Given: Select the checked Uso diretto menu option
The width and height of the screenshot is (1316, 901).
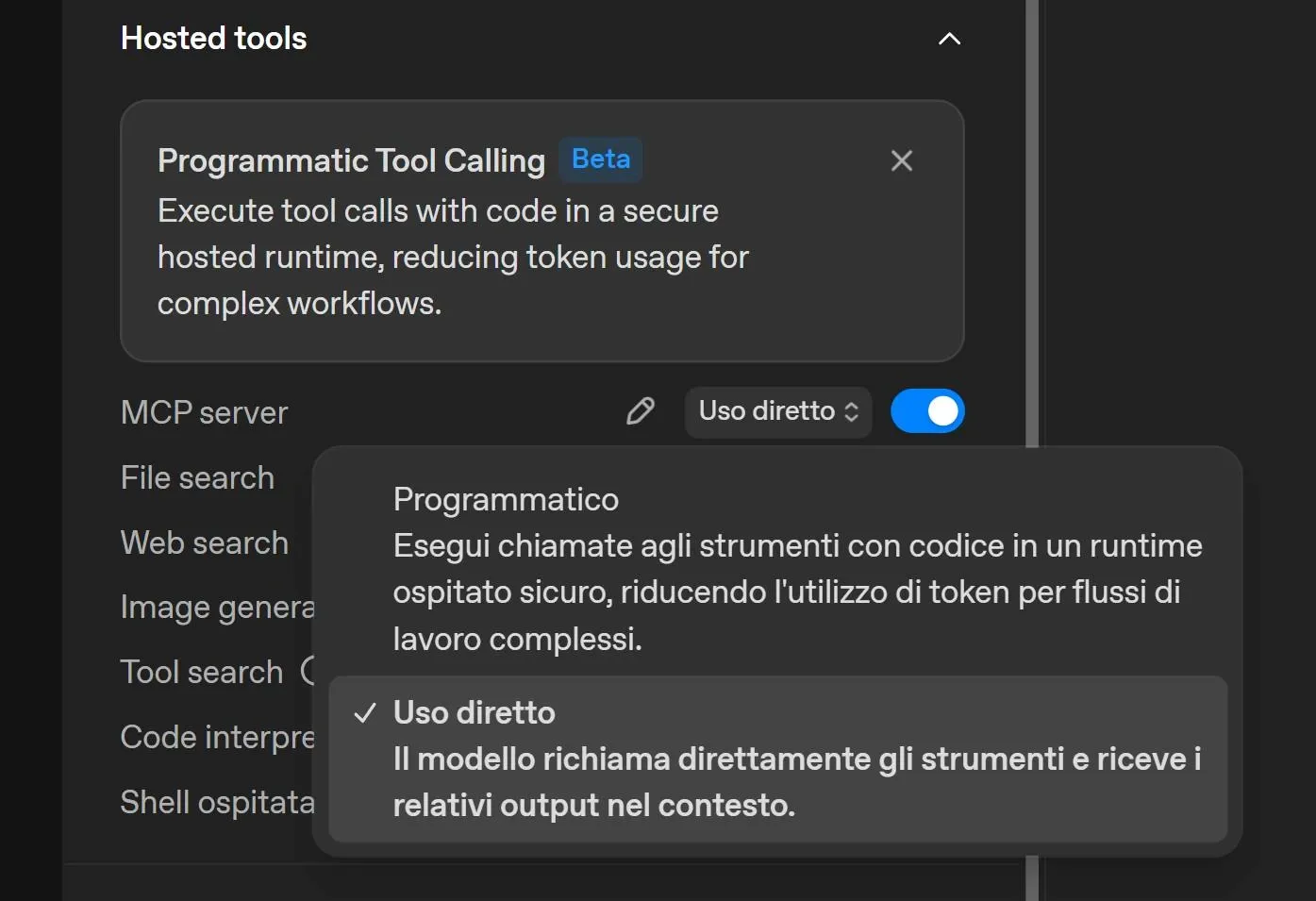Looking at the screenshot, I should click(778, 759).
